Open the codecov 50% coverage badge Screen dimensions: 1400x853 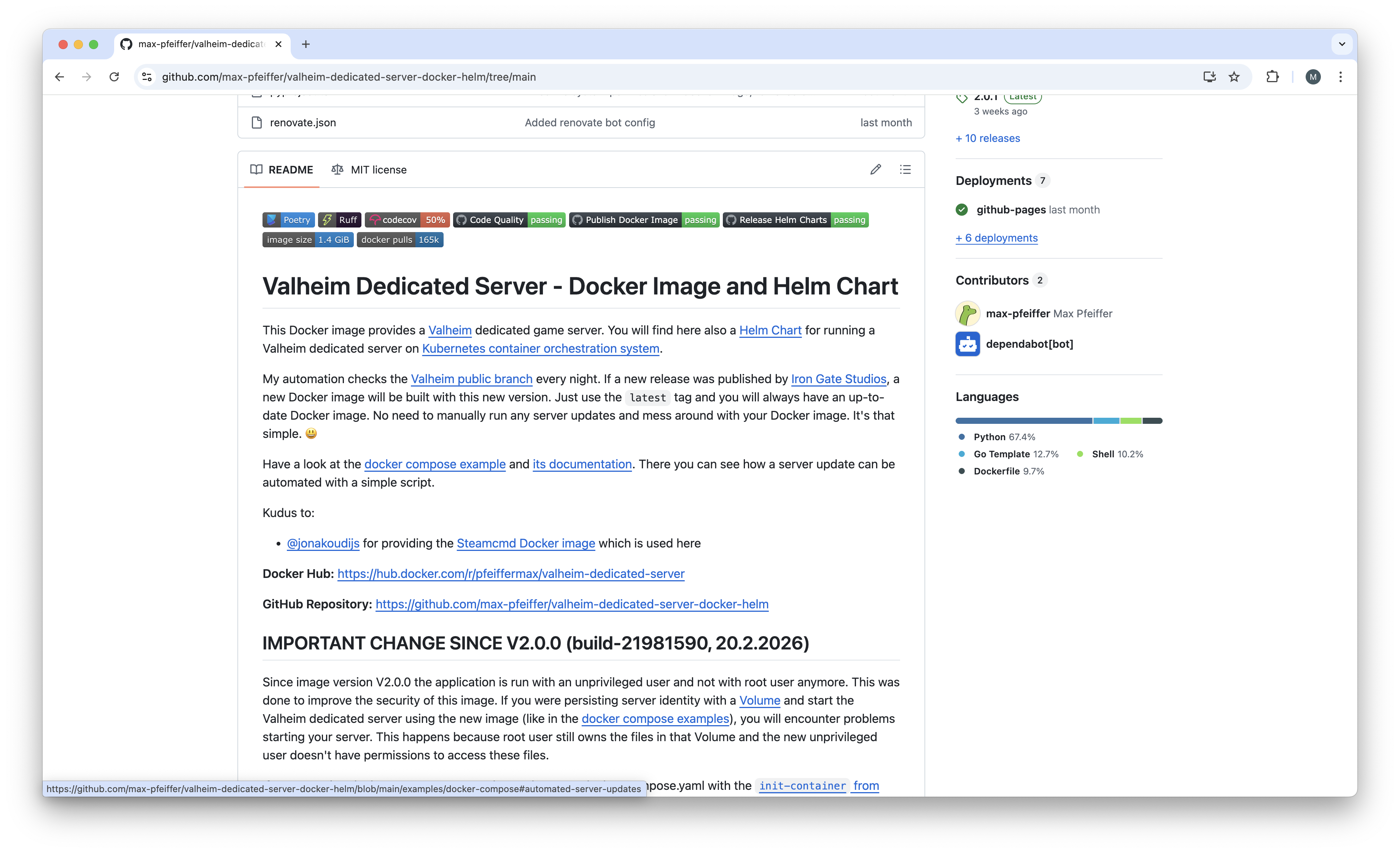407,220
